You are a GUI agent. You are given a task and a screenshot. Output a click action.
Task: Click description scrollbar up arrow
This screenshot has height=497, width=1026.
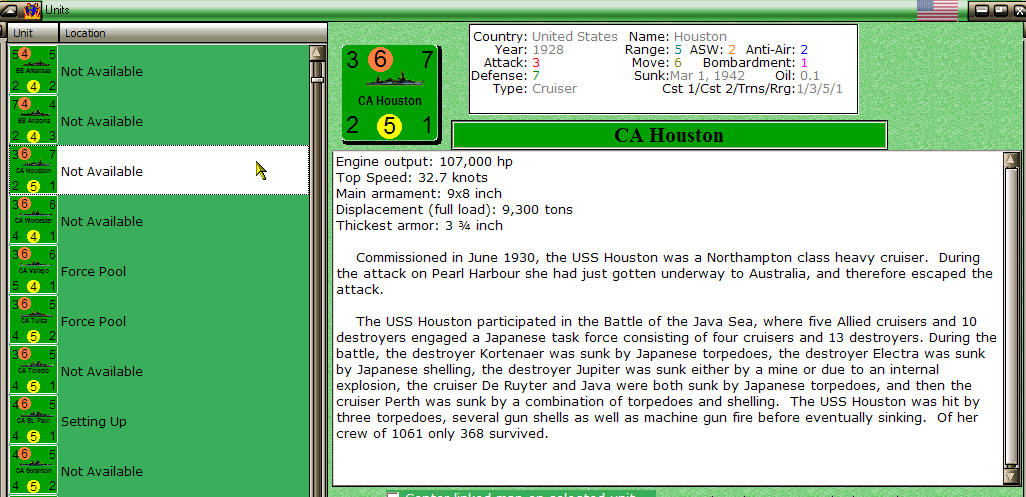pyautogui.click(x=1012, y=160)
